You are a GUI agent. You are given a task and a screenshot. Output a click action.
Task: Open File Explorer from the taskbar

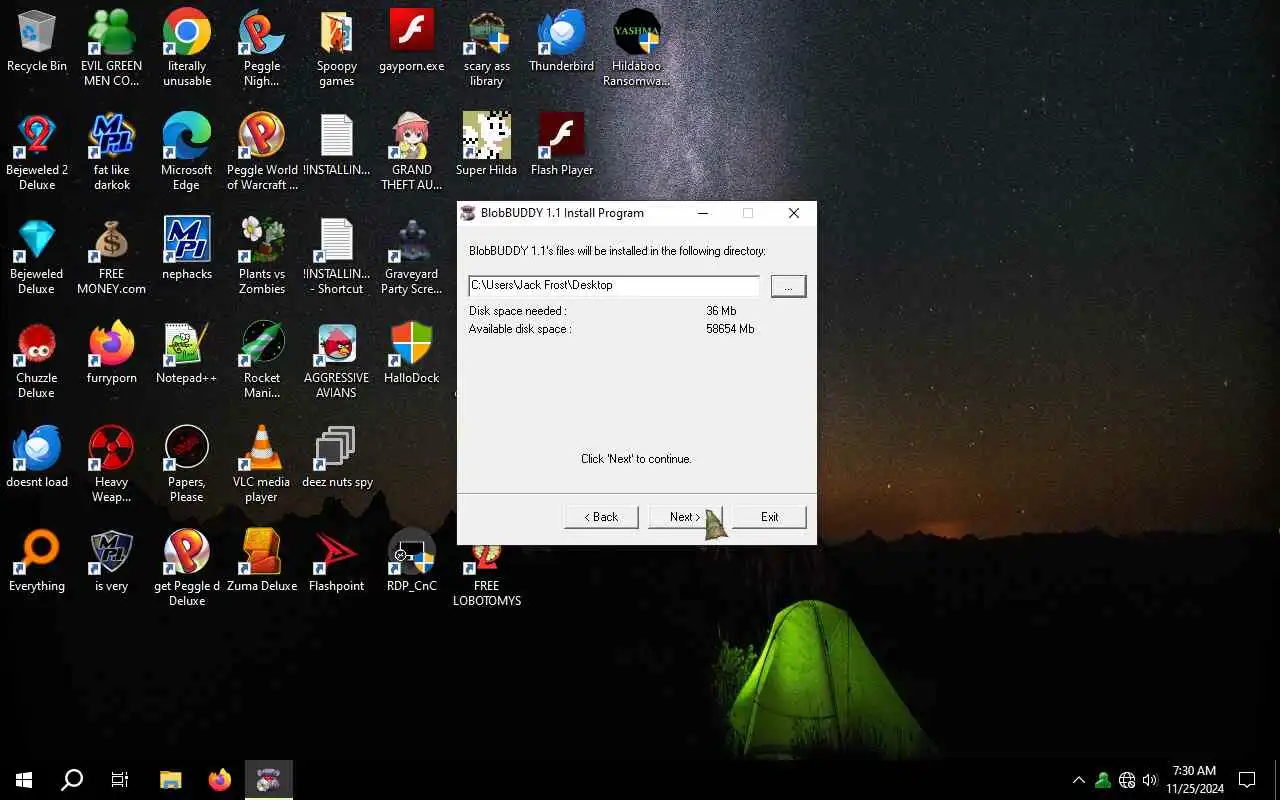click(x=171, y=780)
